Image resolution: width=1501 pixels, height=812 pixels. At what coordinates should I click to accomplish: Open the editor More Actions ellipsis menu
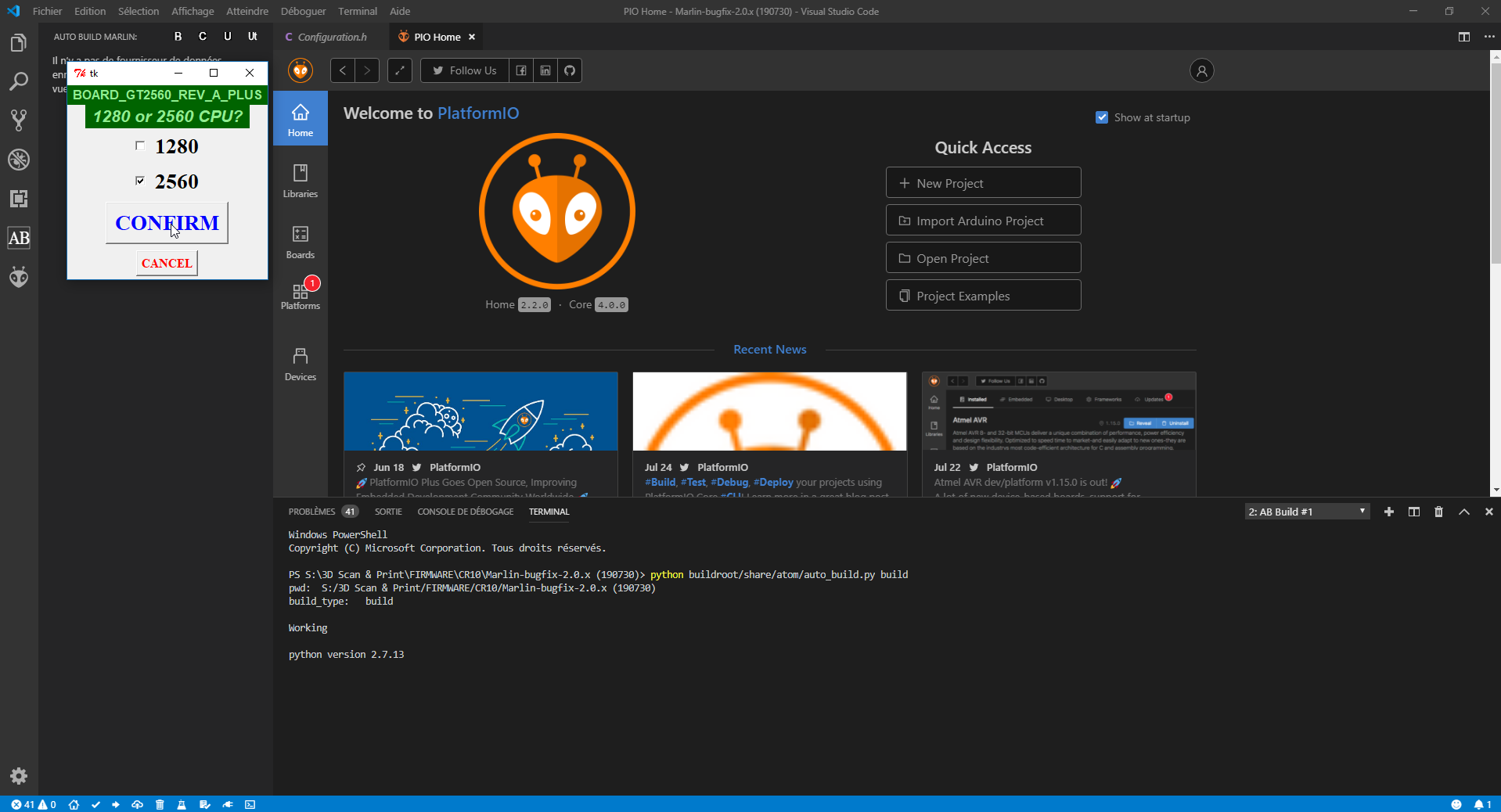(1489, 37)
